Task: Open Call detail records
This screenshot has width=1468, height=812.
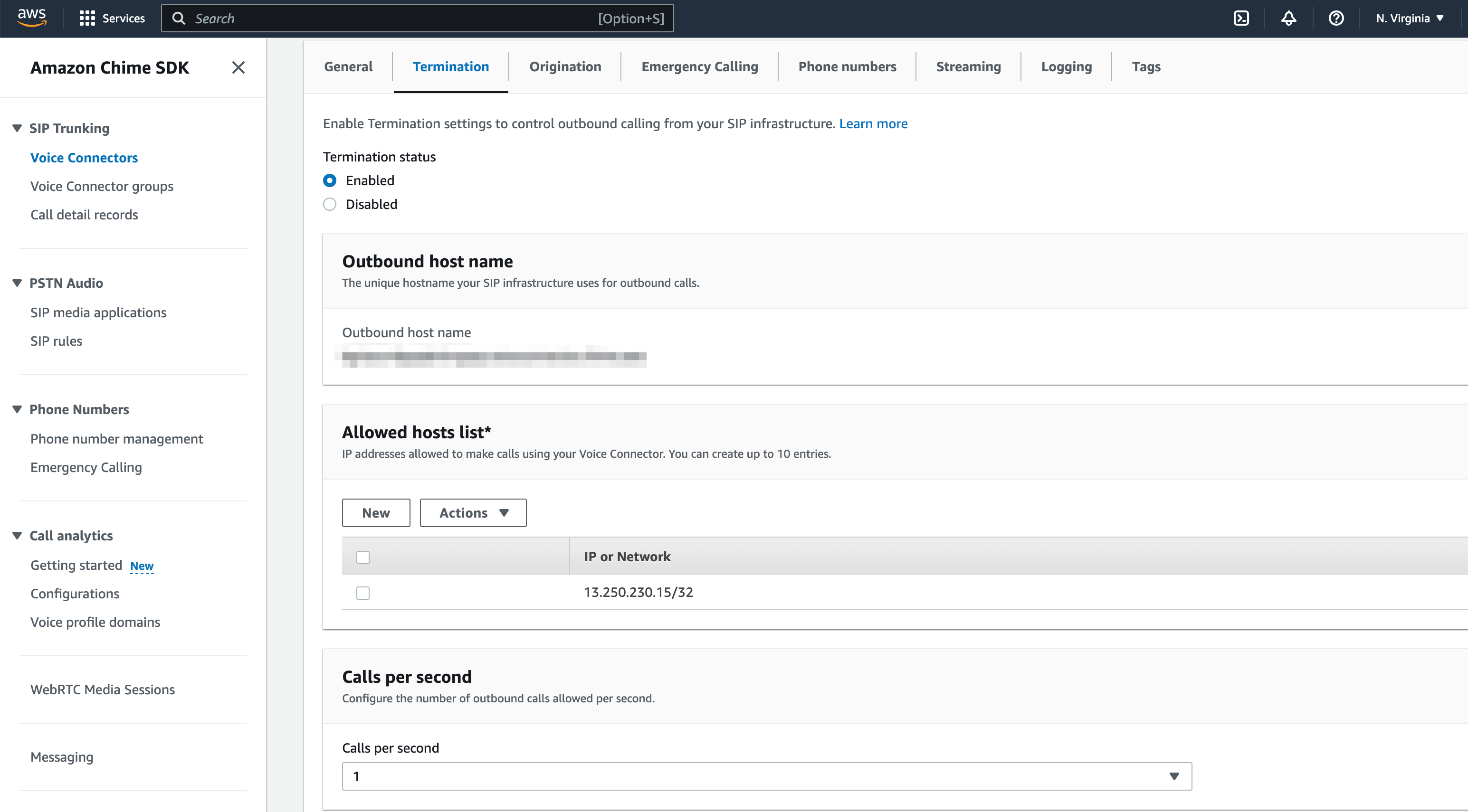Action: (84, 215)
